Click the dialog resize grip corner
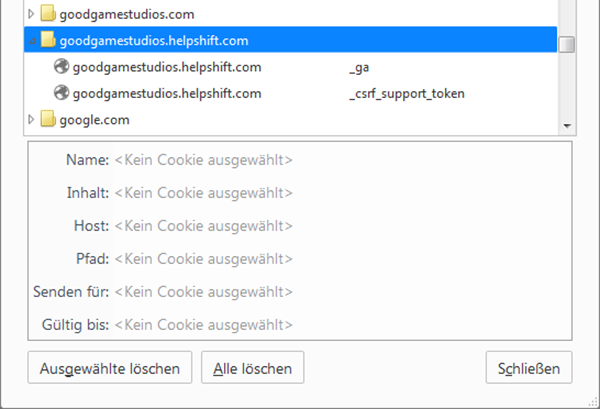This screenshot has width=600, height=409. [x=593, y=401]
